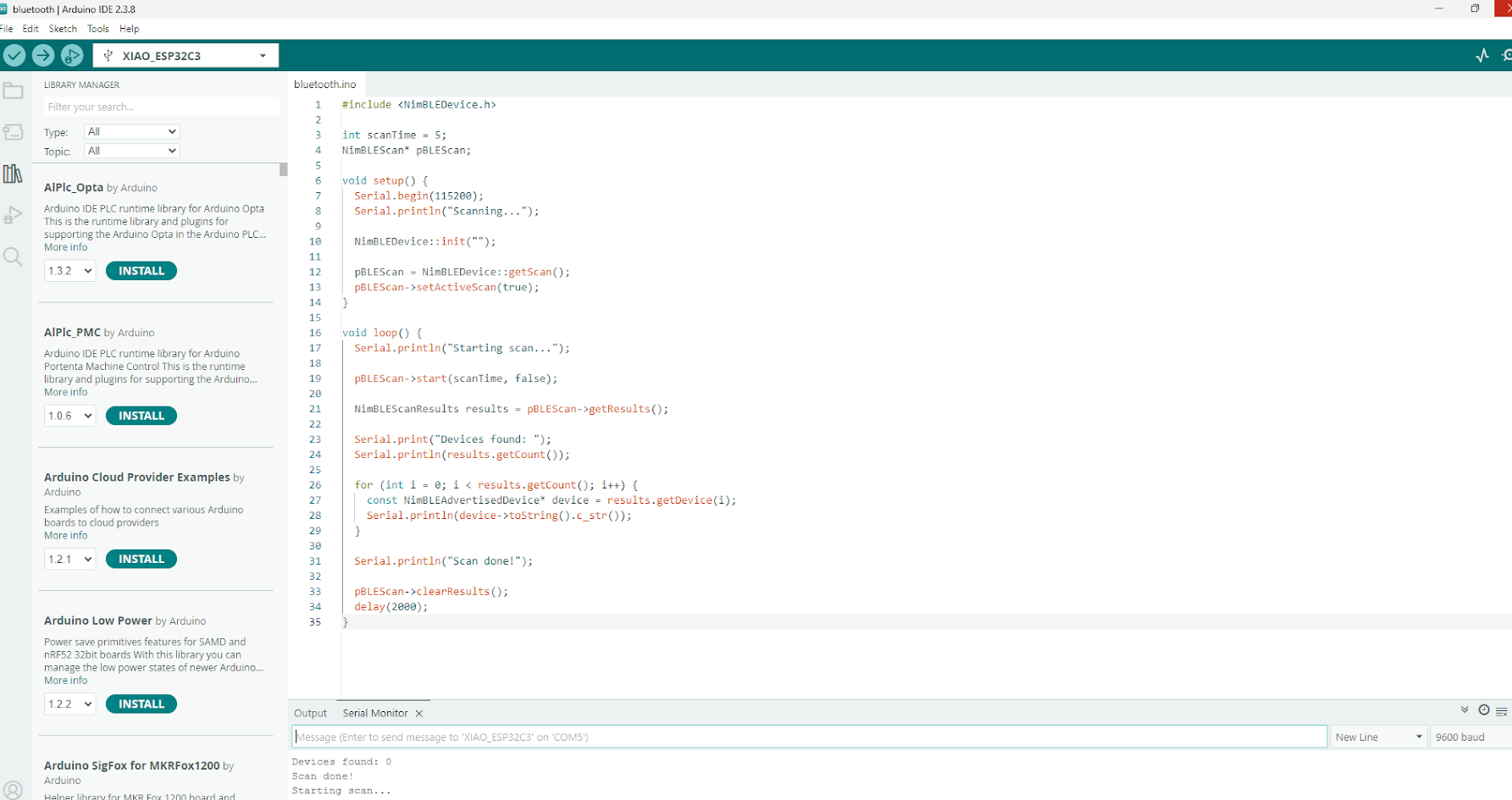The image size is (1512, 800).
Task: Open the XIAO_ESP32C3 board selector dropdown
Action: click(x=186, y=56)
